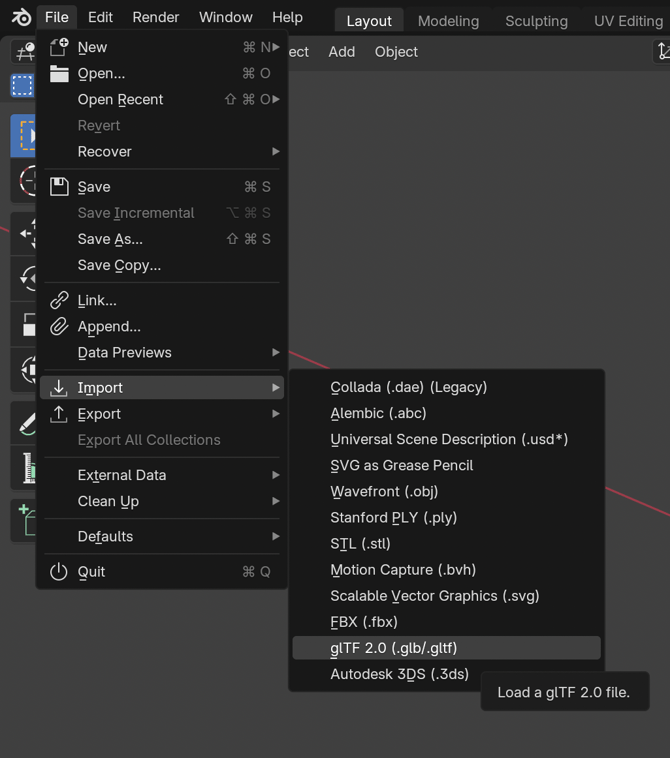Select the Add Cube tool
The width and height of the screenshot is (670, 758).
[24, 520]
